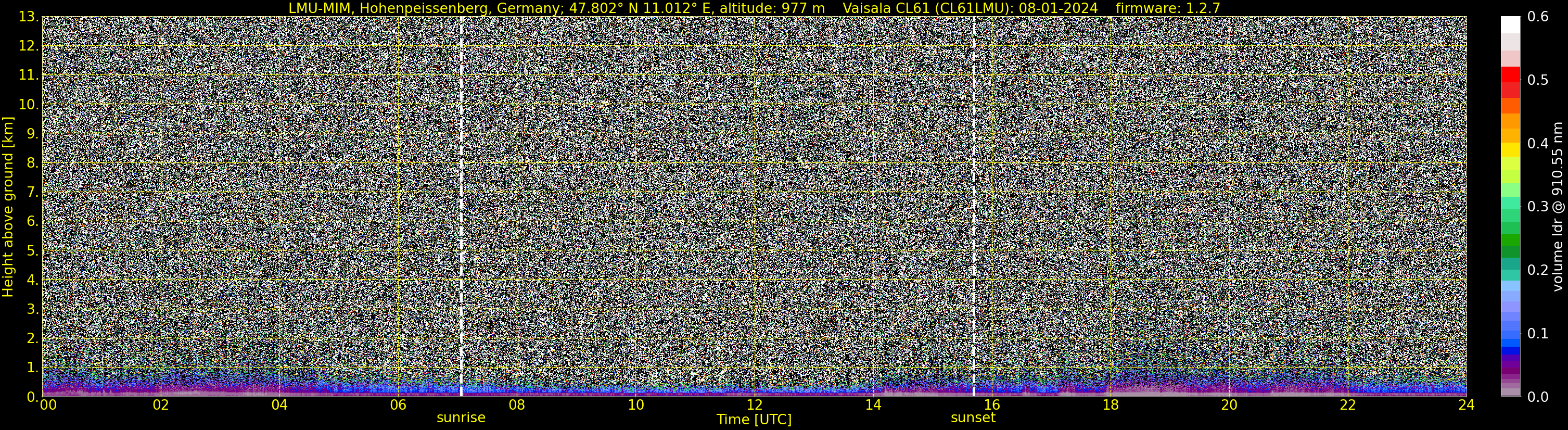Image resolution: width=1568 pixels, height=430 pixels.
Task: Click the time axis tick label 18
Action: pos(1110,406)
